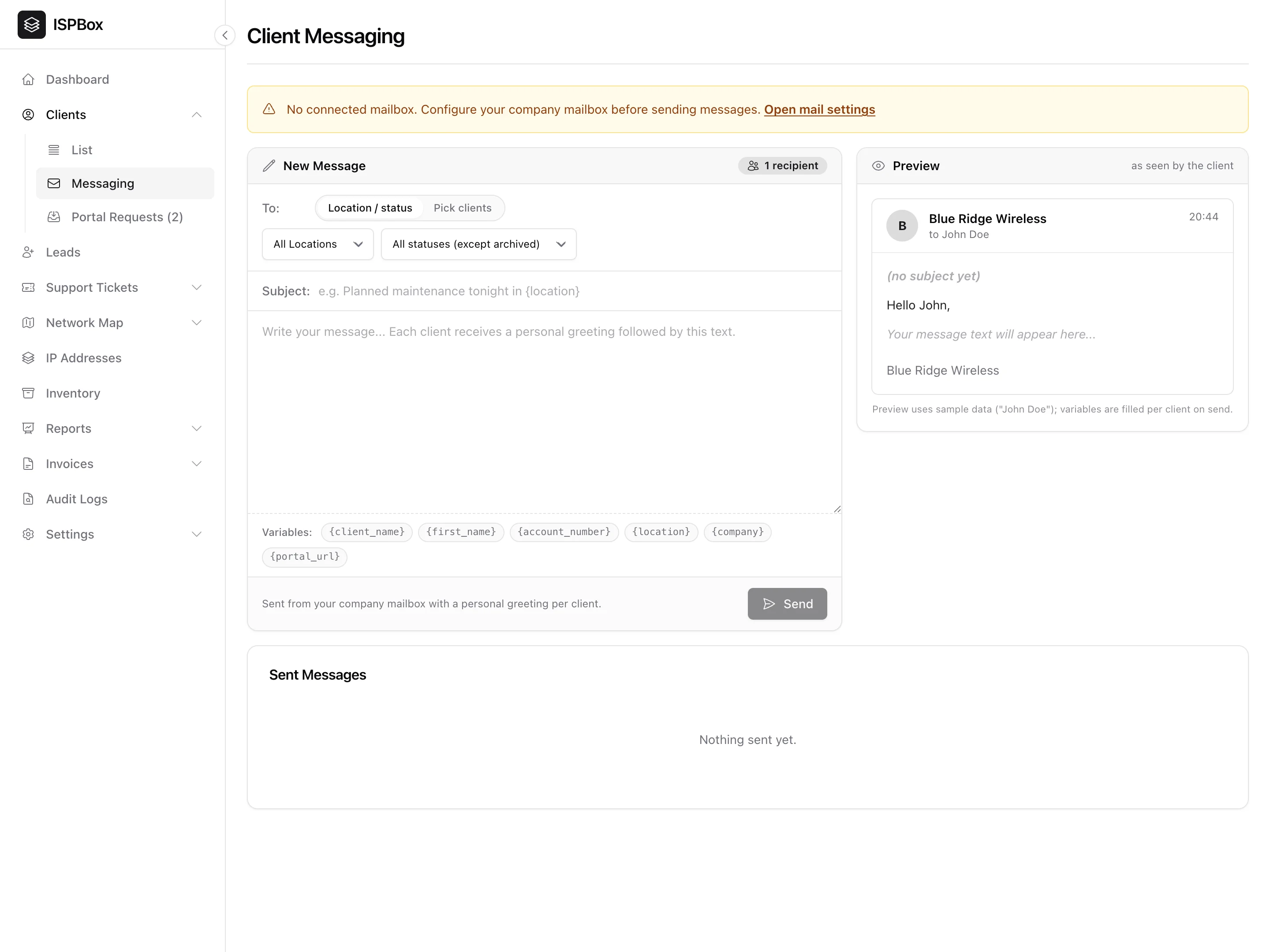Click the Settings gear icon
The height and width of the screenshot is (952, 1270).
pyautogui.click(x=28, y=534)
